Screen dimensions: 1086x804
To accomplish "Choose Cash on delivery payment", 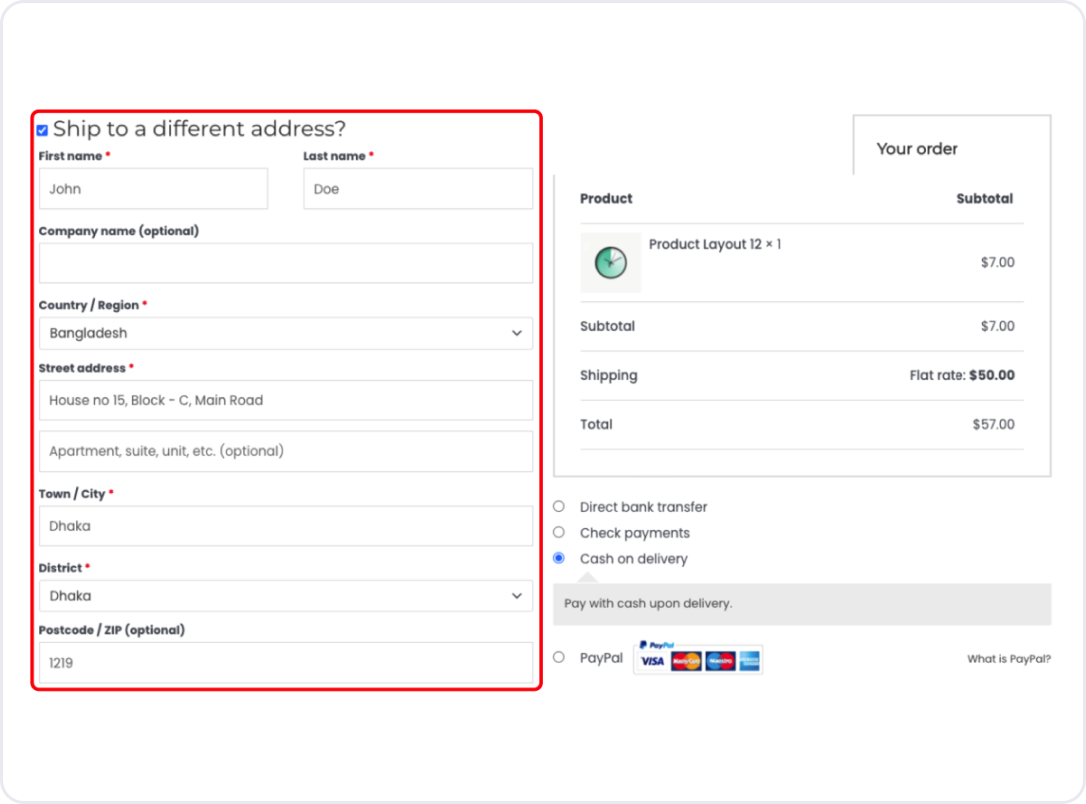I will pos(559,558).
